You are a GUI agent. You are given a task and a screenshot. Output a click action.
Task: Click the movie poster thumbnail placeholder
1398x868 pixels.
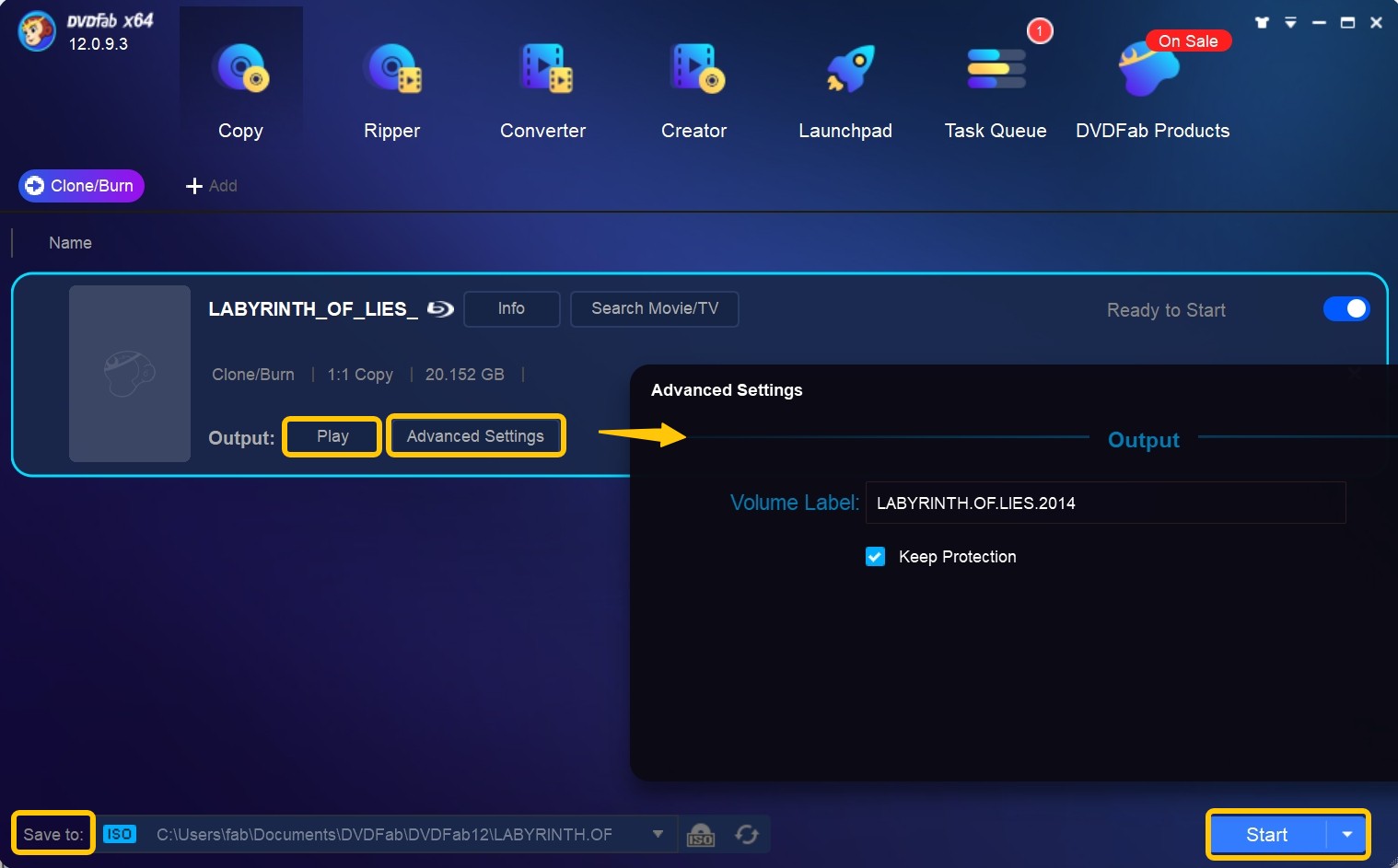pos(130,374)
